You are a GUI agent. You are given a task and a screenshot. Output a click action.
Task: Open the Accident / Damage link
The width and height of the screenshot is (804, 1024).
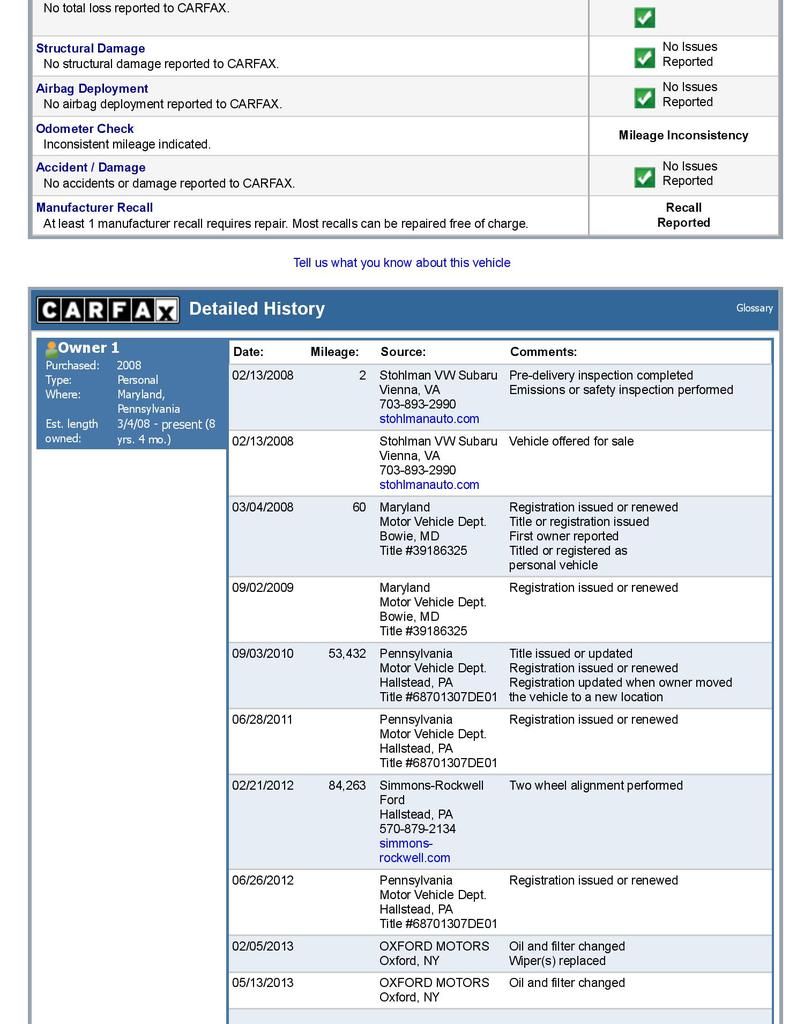91,168
